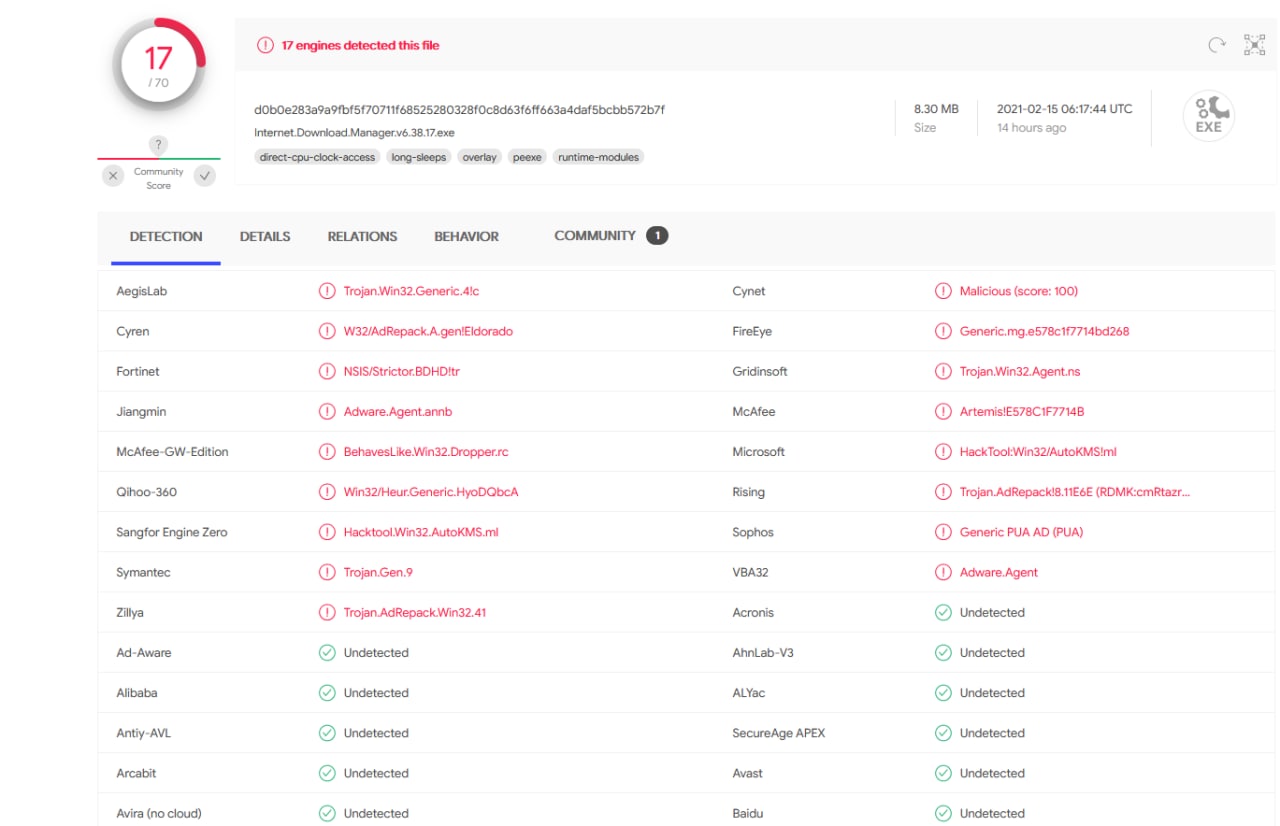Click the Avira (no cloud) engine name

(159, 813)
